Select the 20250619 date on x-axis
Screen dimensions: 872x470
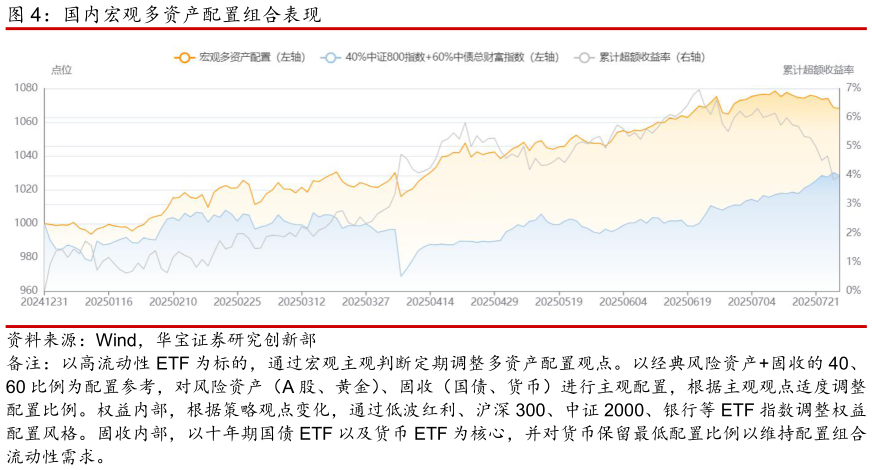point(686,301)
